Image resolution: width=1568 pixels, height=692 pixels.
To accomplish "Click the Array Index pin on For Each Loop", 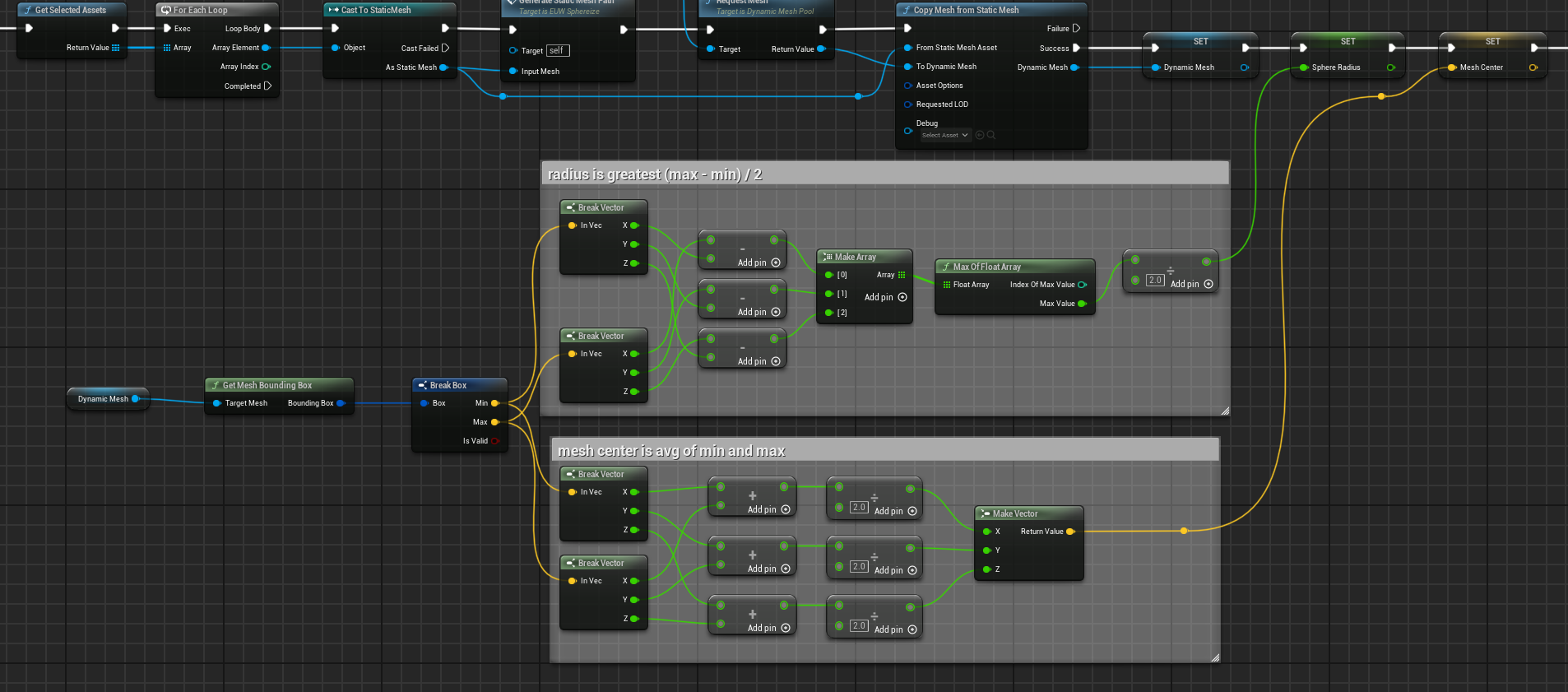I will pos(266,67).
